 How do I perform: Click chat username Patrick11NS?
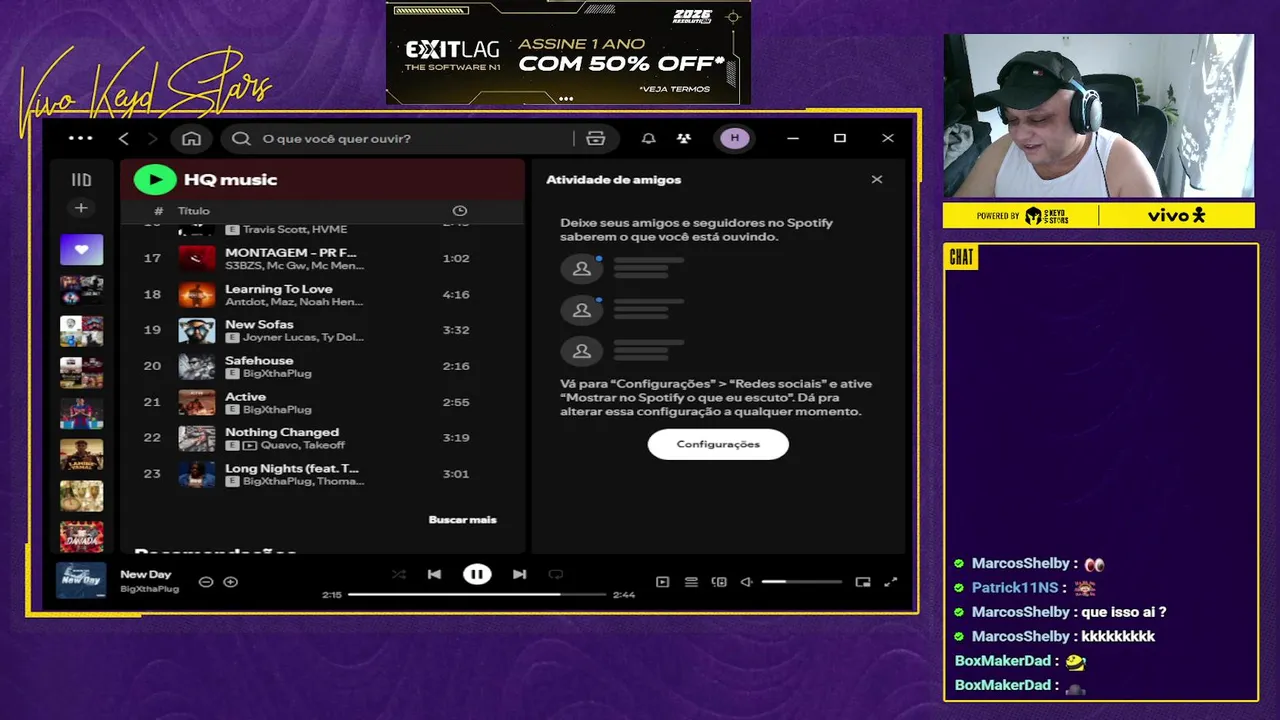[1014, 588]
